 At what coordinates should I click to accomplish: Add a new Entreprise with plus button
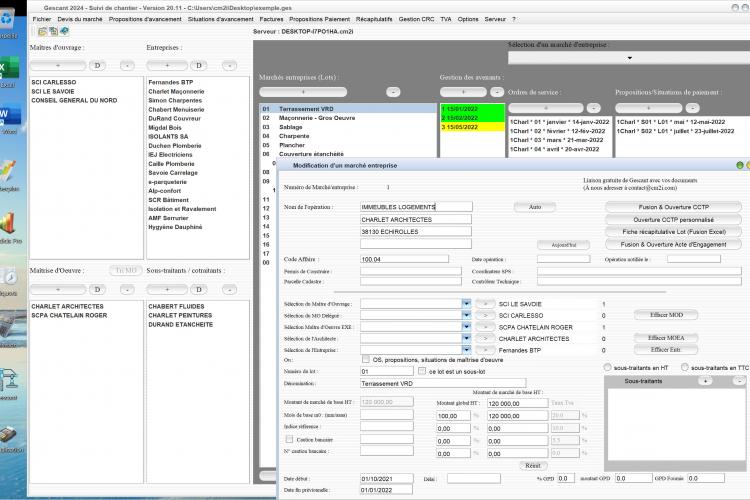click(x=167, y=66)
